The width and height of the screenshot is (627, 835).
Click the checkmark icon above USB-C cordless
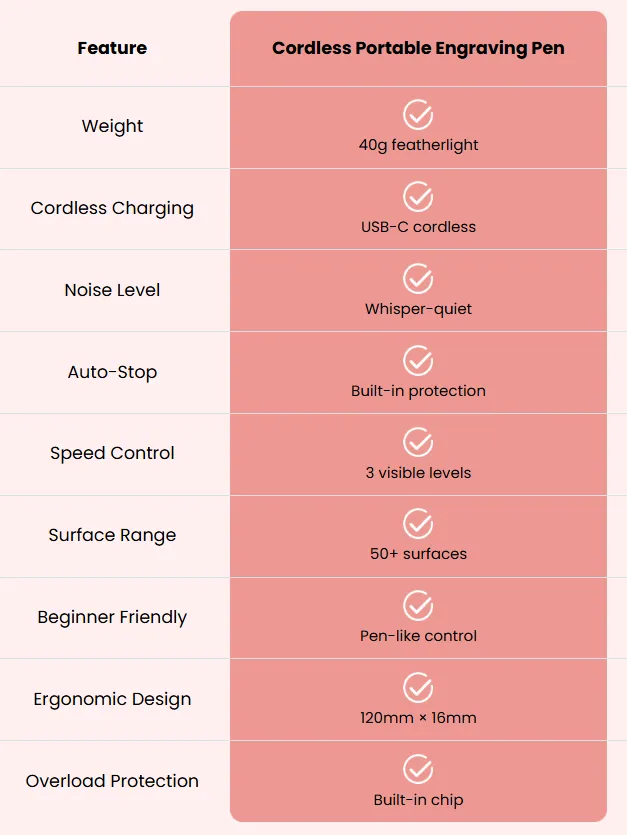click(418, 197)
